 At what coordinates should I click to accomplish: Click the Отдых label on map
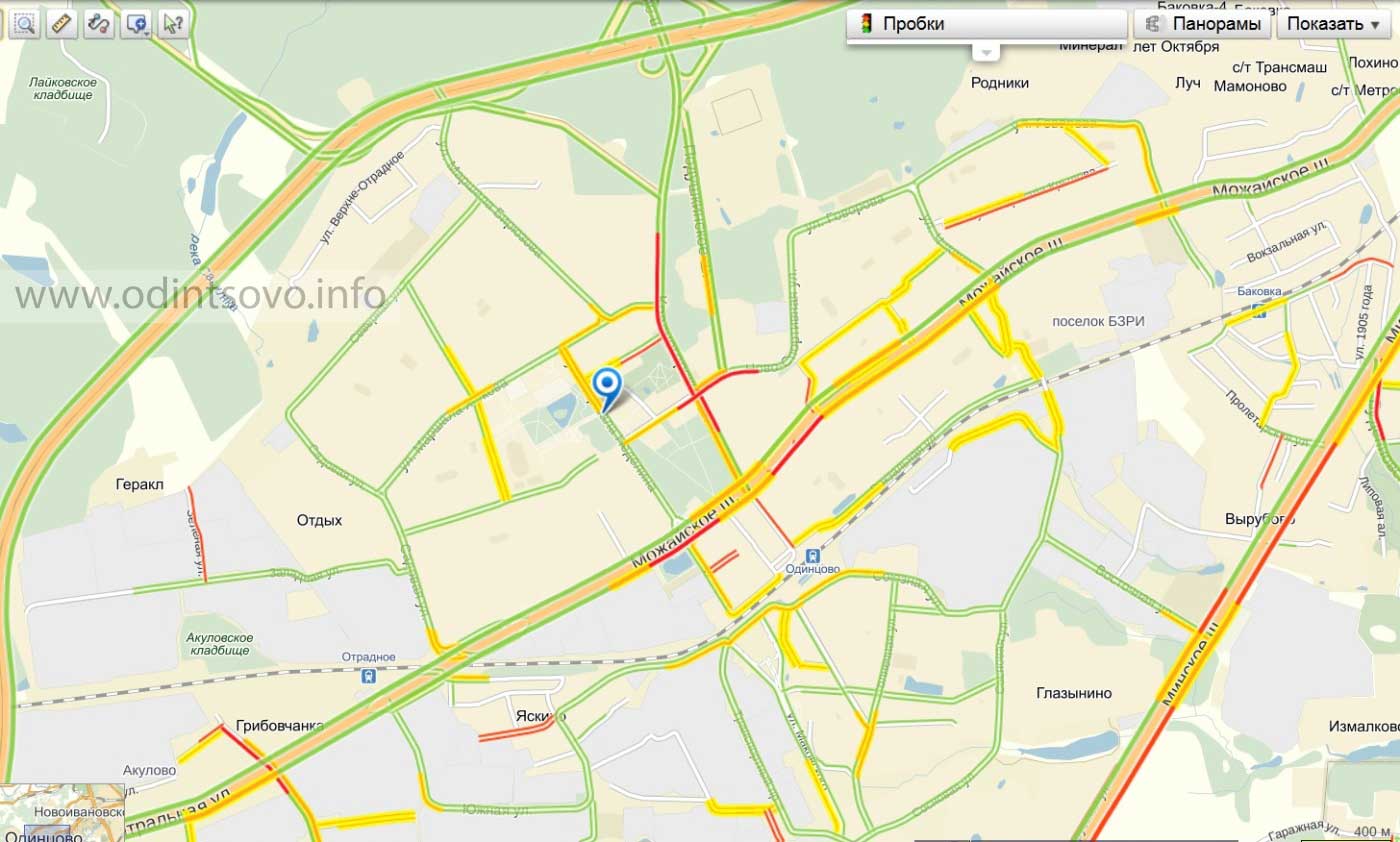[320, 520]
